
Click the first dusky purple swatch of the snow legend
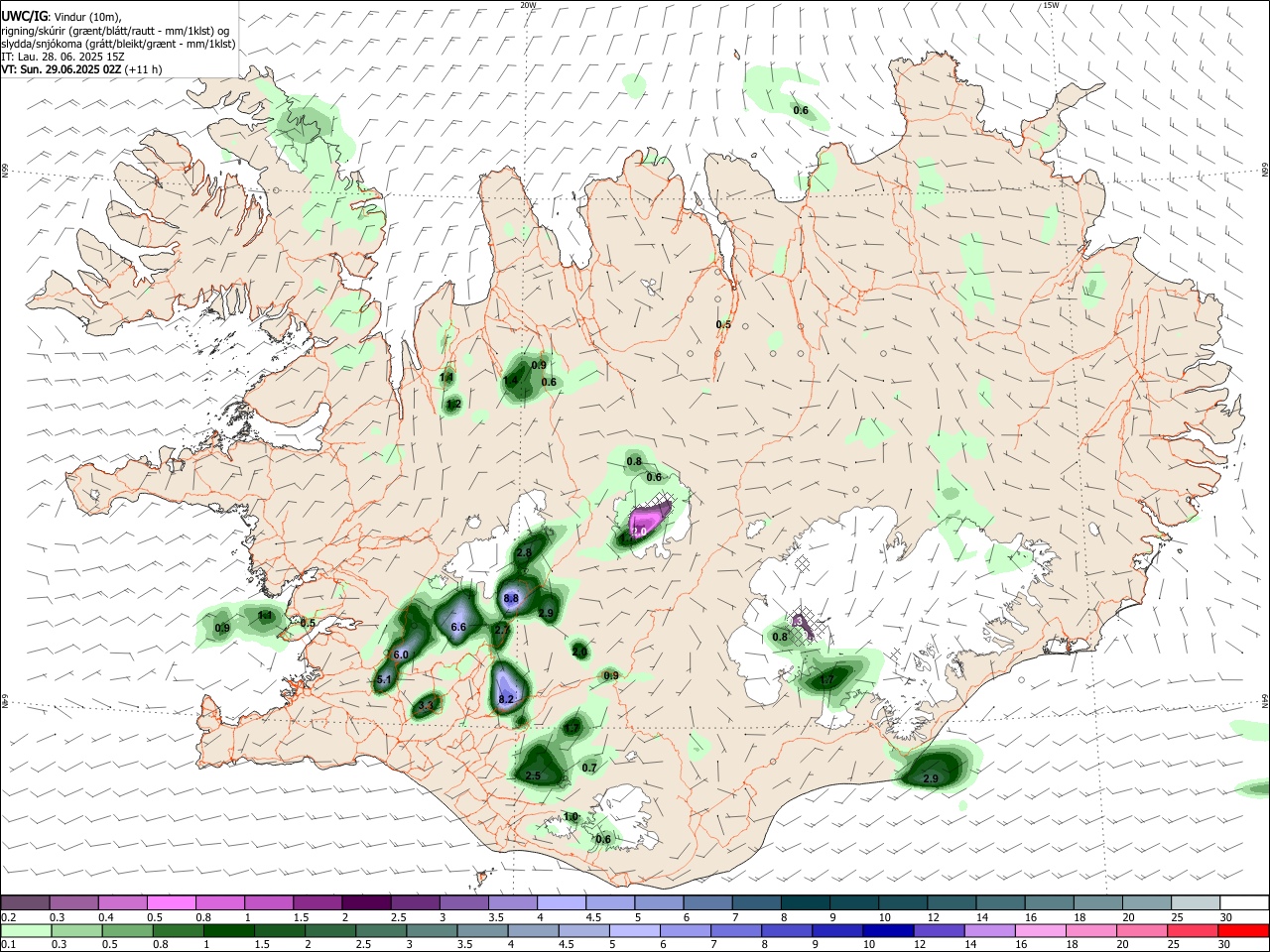[x=25, y=902]
